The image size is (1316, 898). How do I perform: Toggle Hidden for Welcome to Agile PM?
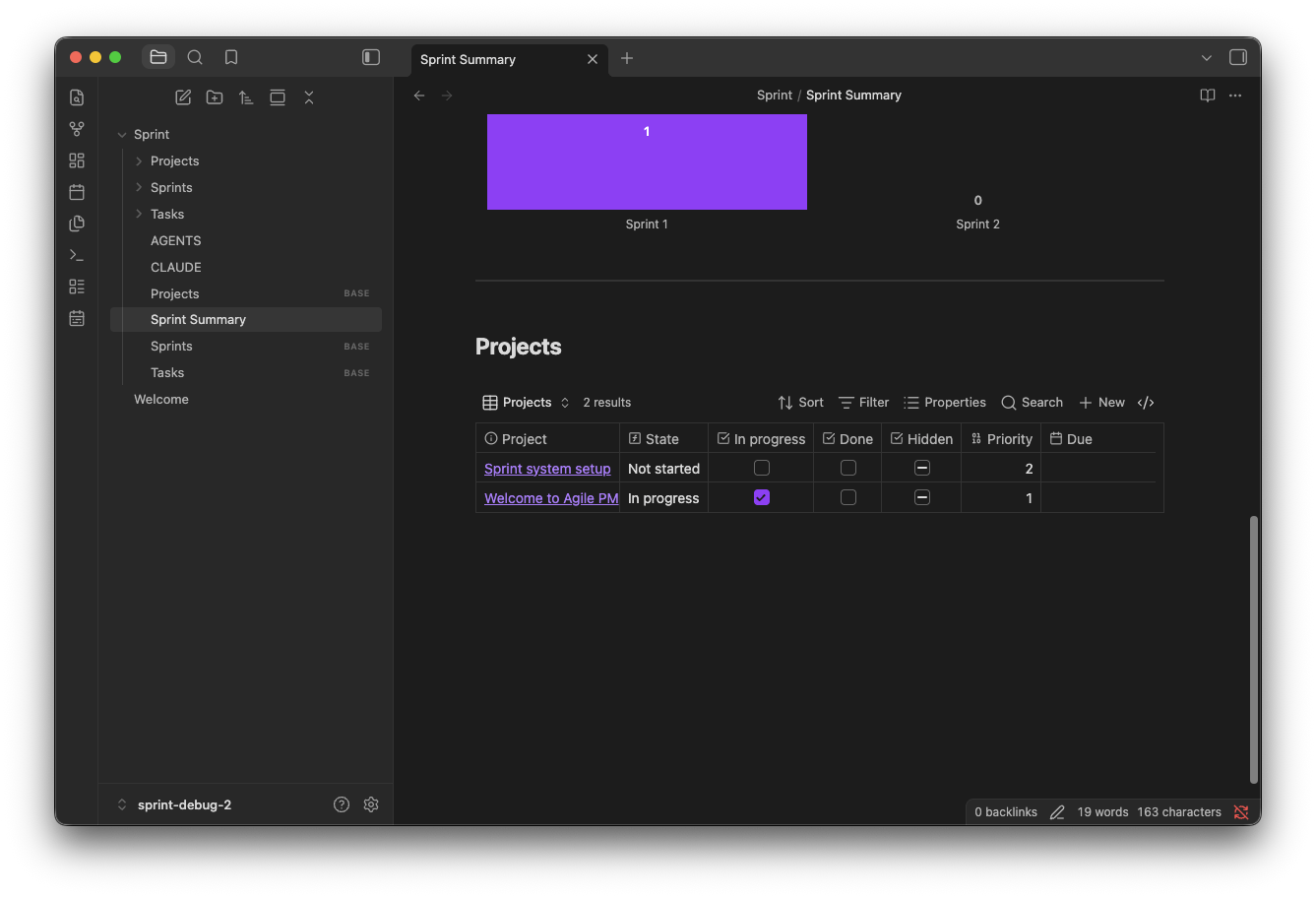922,497
